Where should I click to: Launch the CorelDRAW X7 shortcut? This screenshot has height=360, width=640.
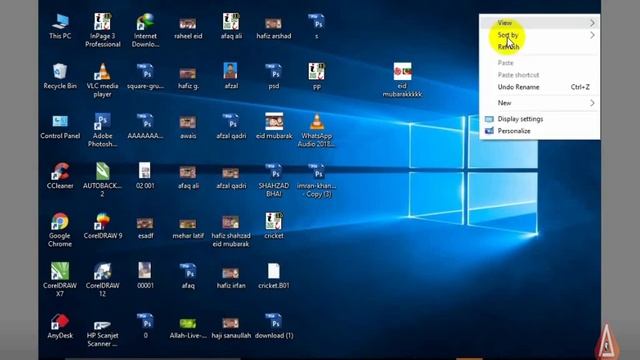(x=60, y=280)
